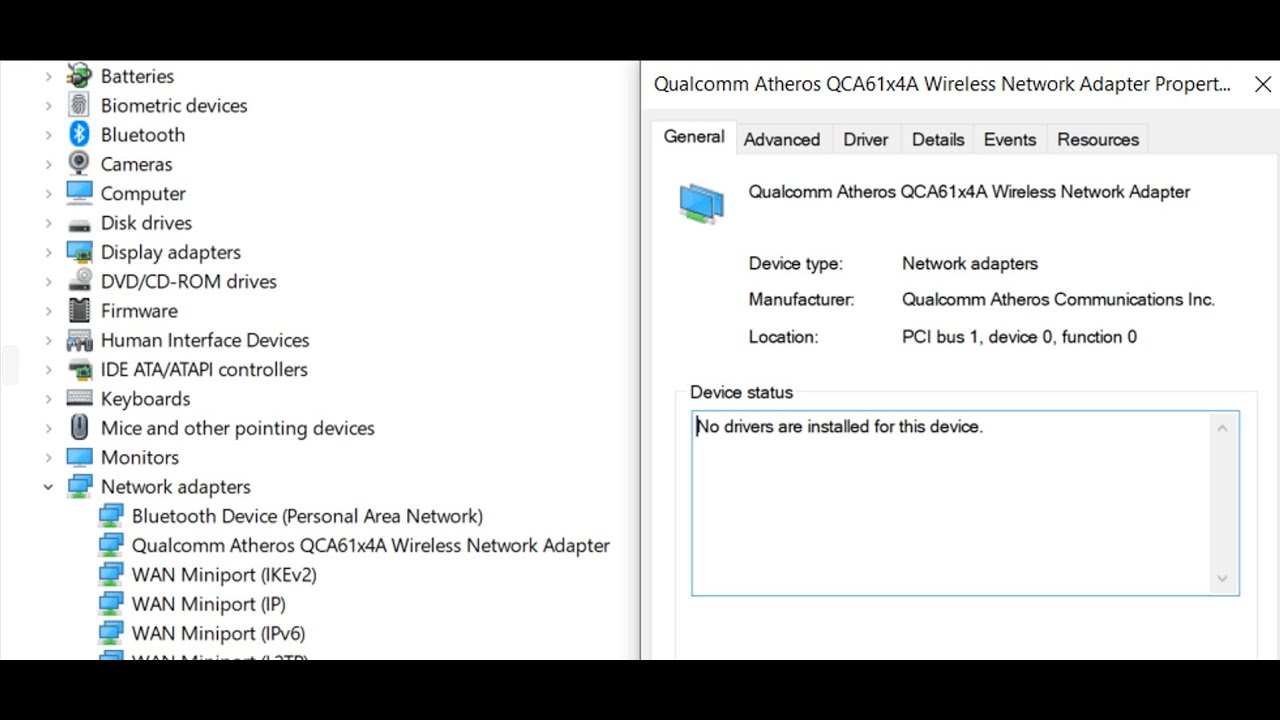Select WAN Miniport (IP) entry
Screen dimensions: 1280x720
[x=209, y=603]
